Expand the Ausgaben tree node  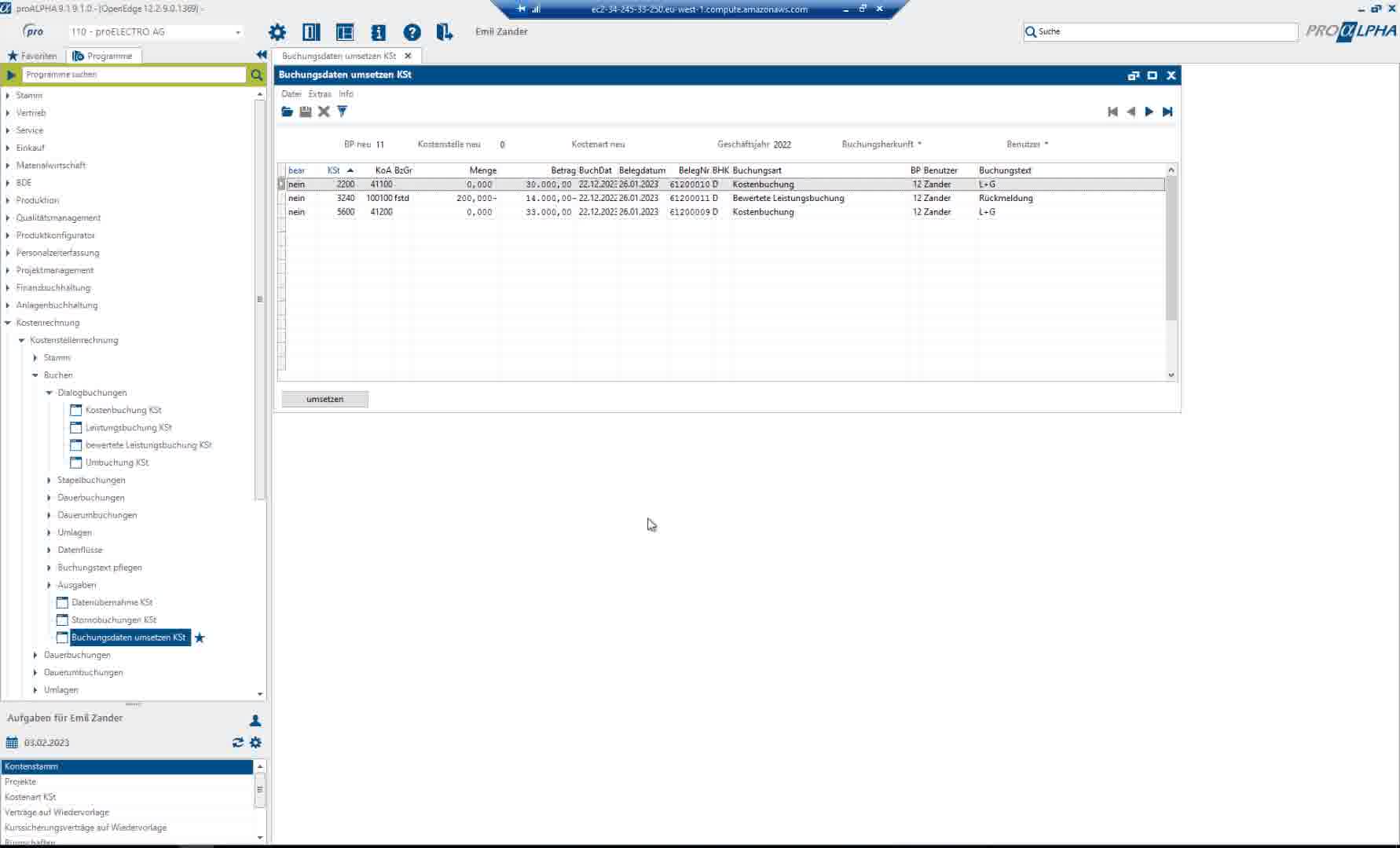pyautogui.click(x=49, y=585)
